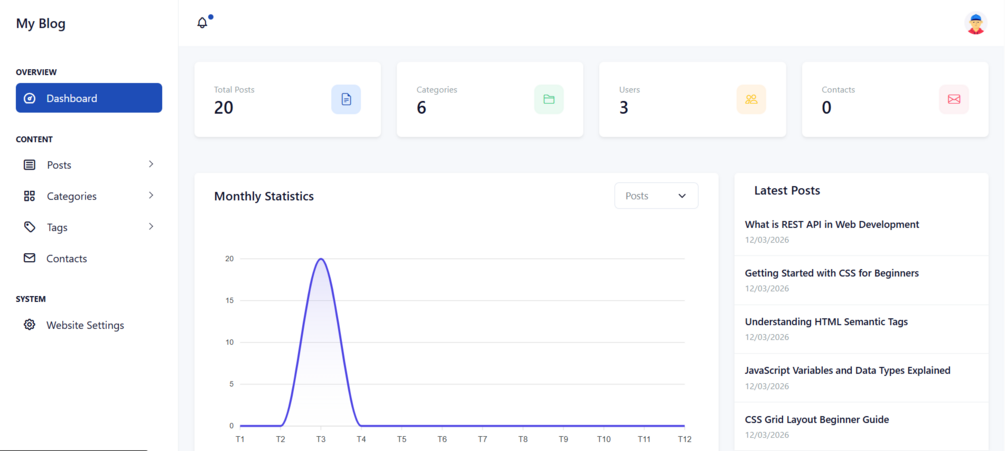Click the Posts list icon in sidebar
The image size is (1005, 451).
point(29,165)
